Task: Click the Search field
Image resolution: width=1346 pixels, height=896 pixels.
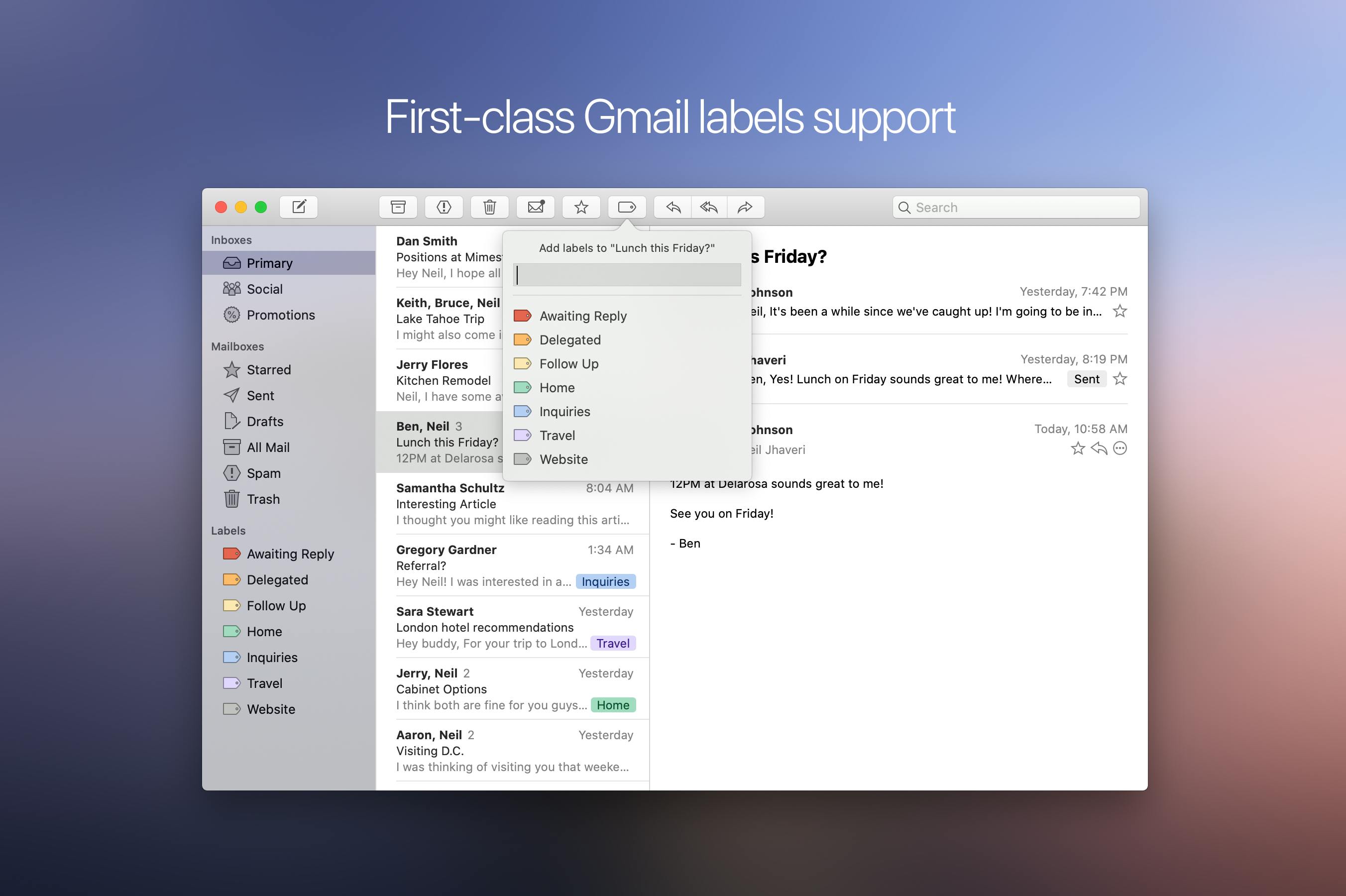Action: [1016, 207]
